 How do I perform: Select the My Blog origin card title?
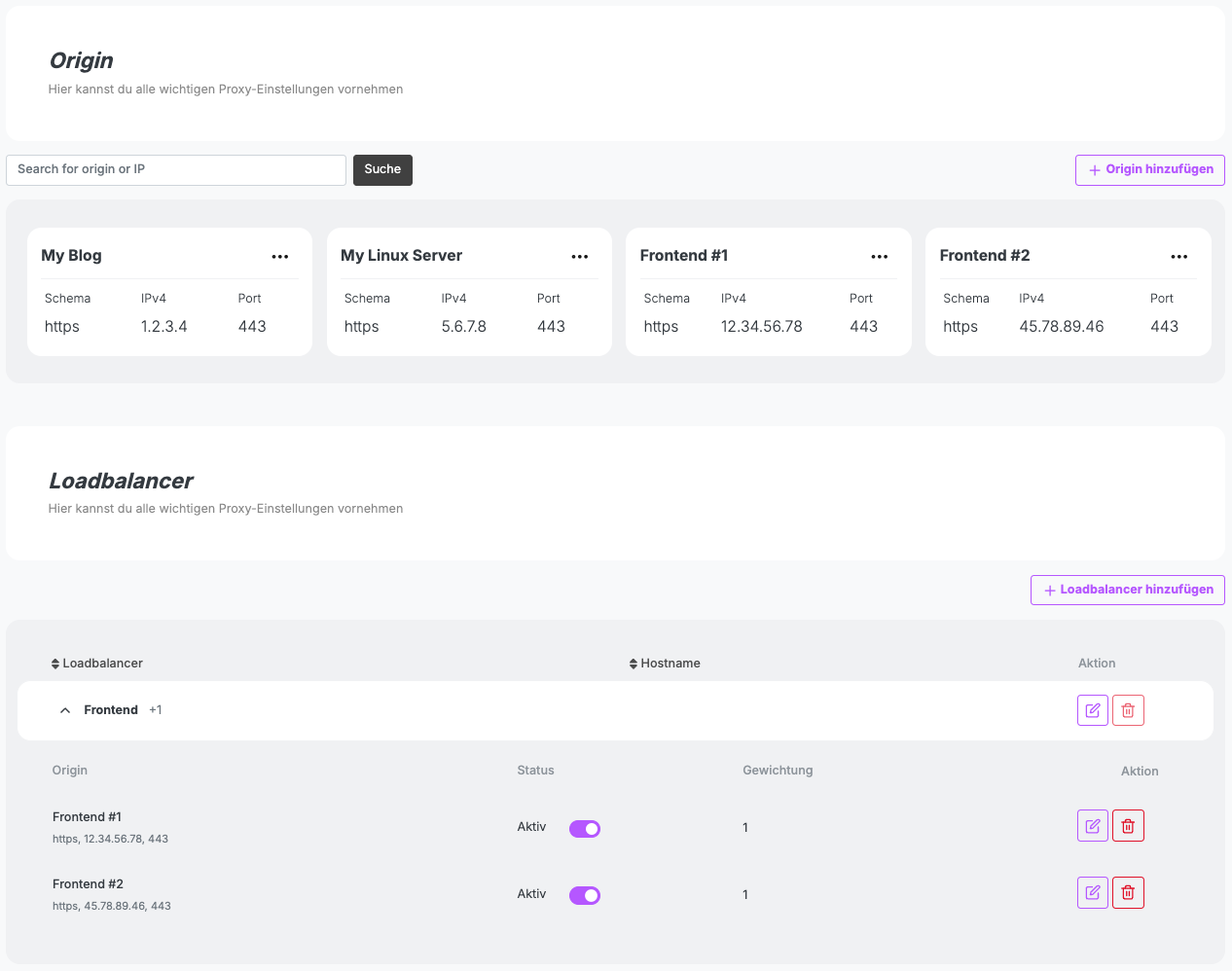click(71, 256)
